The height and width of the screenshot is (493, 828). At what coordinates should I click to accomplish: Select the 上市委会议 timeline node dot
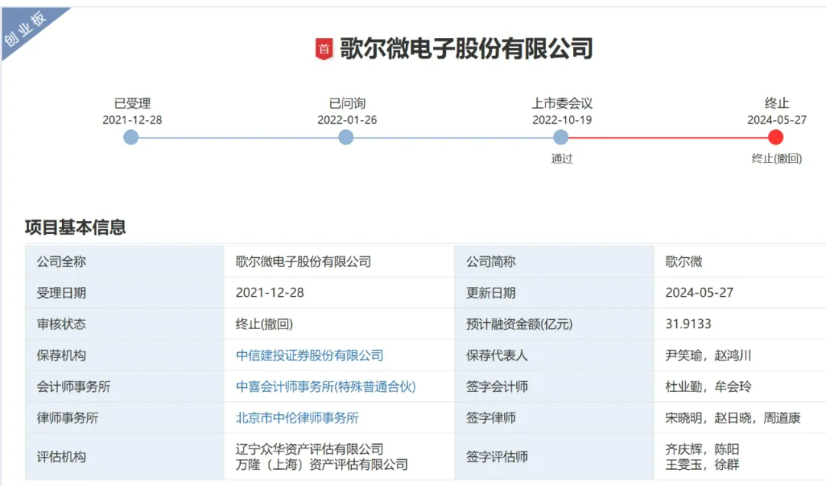click(561, 138)
